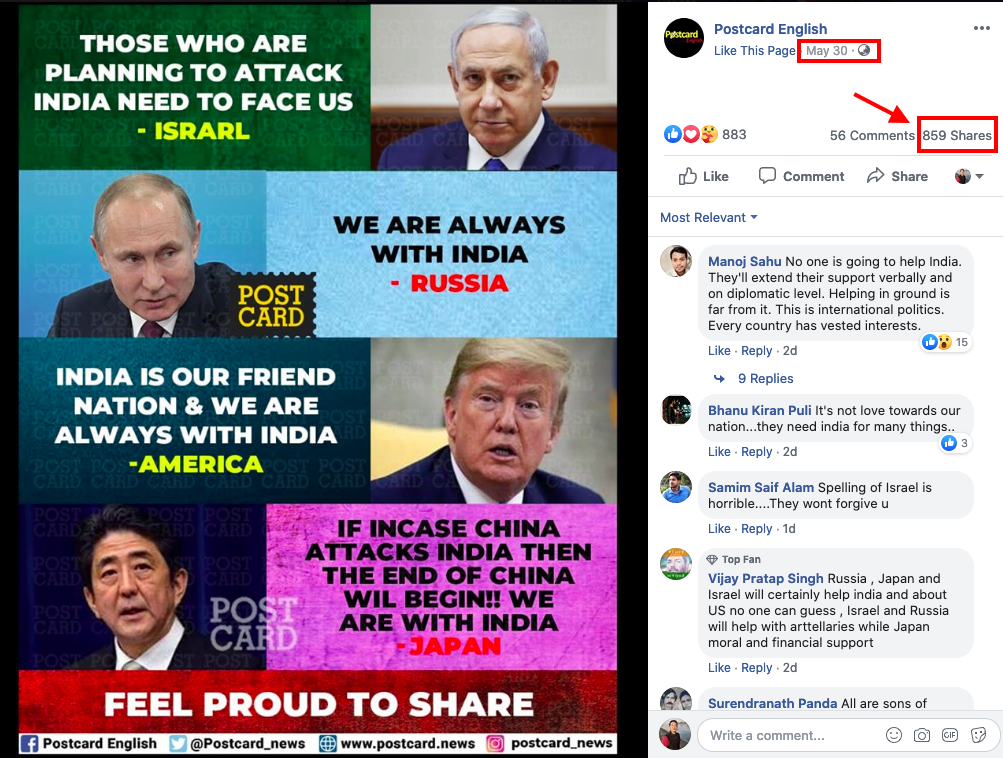Open emoji picker in comment box
This screenshot has width=1003, height=758.
(x=894, y=735)
